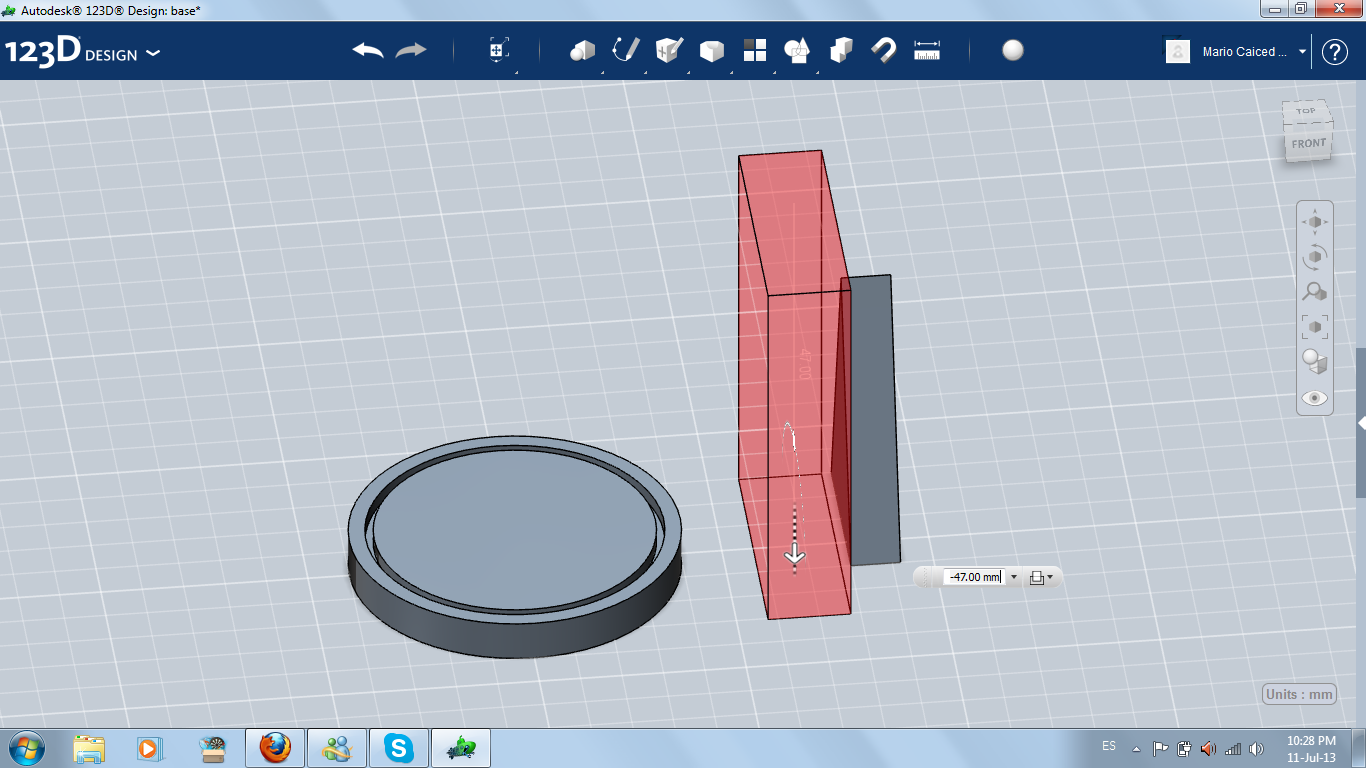The height and width of the screenshot is (768, 1366).
Task: Open the distance value dropdown arrow
Action: pos(1014,577)
